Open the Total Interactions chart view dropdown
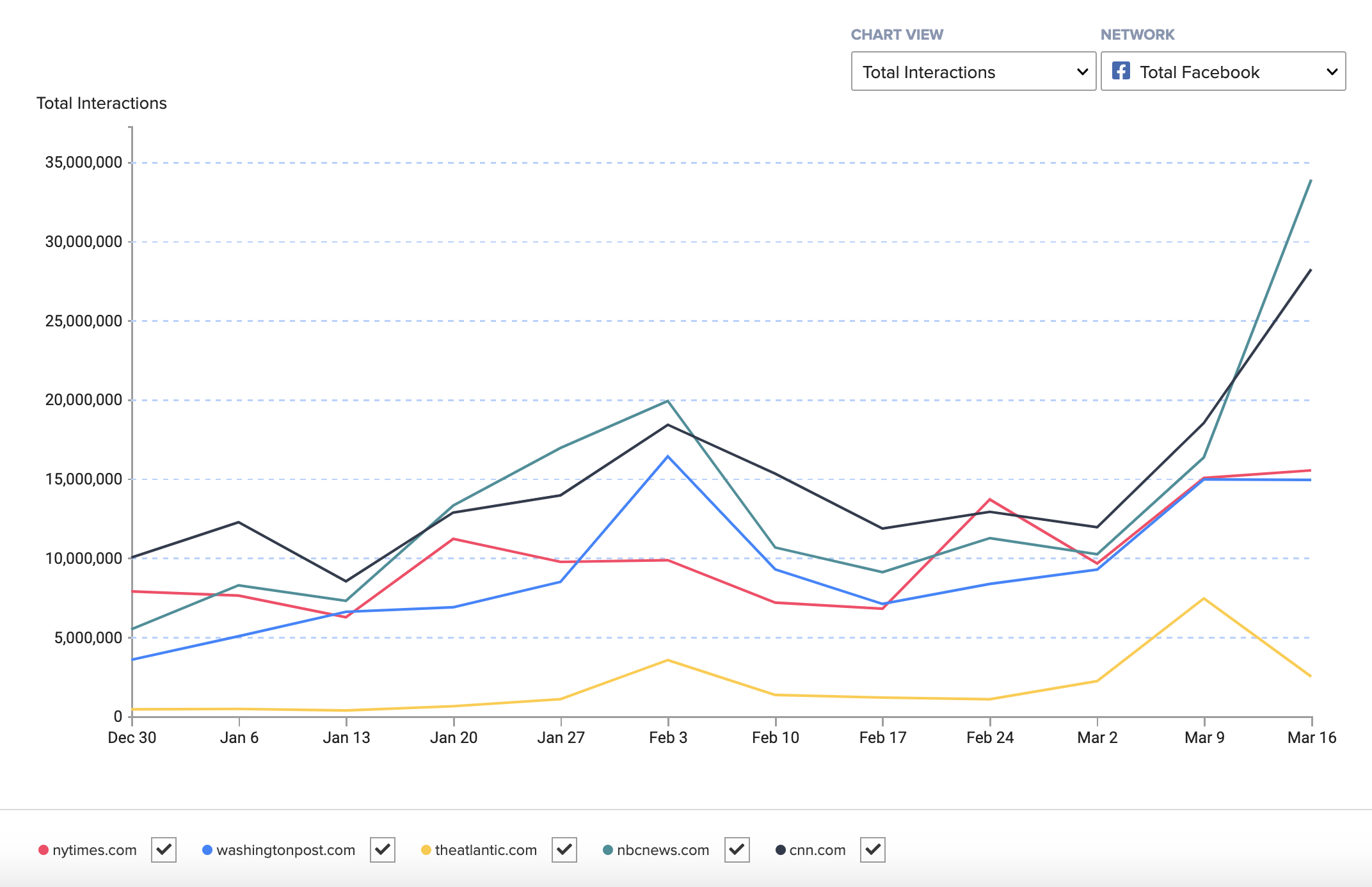The image size is (1372, 887). (973, 72)
